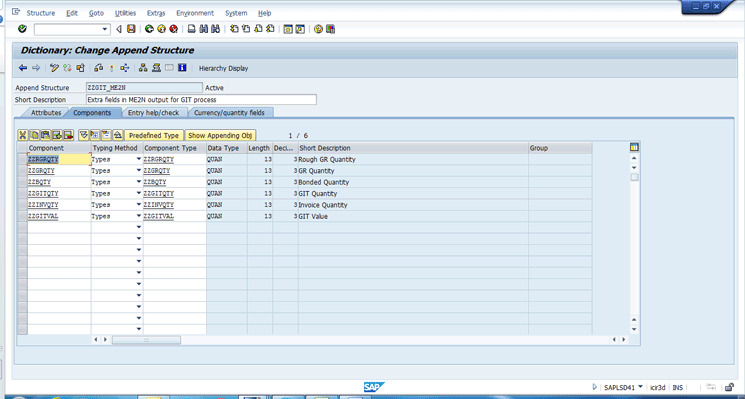Open command field history dropdown
Image resolution: width=745 pixels, height=399 pixels.
105,29
